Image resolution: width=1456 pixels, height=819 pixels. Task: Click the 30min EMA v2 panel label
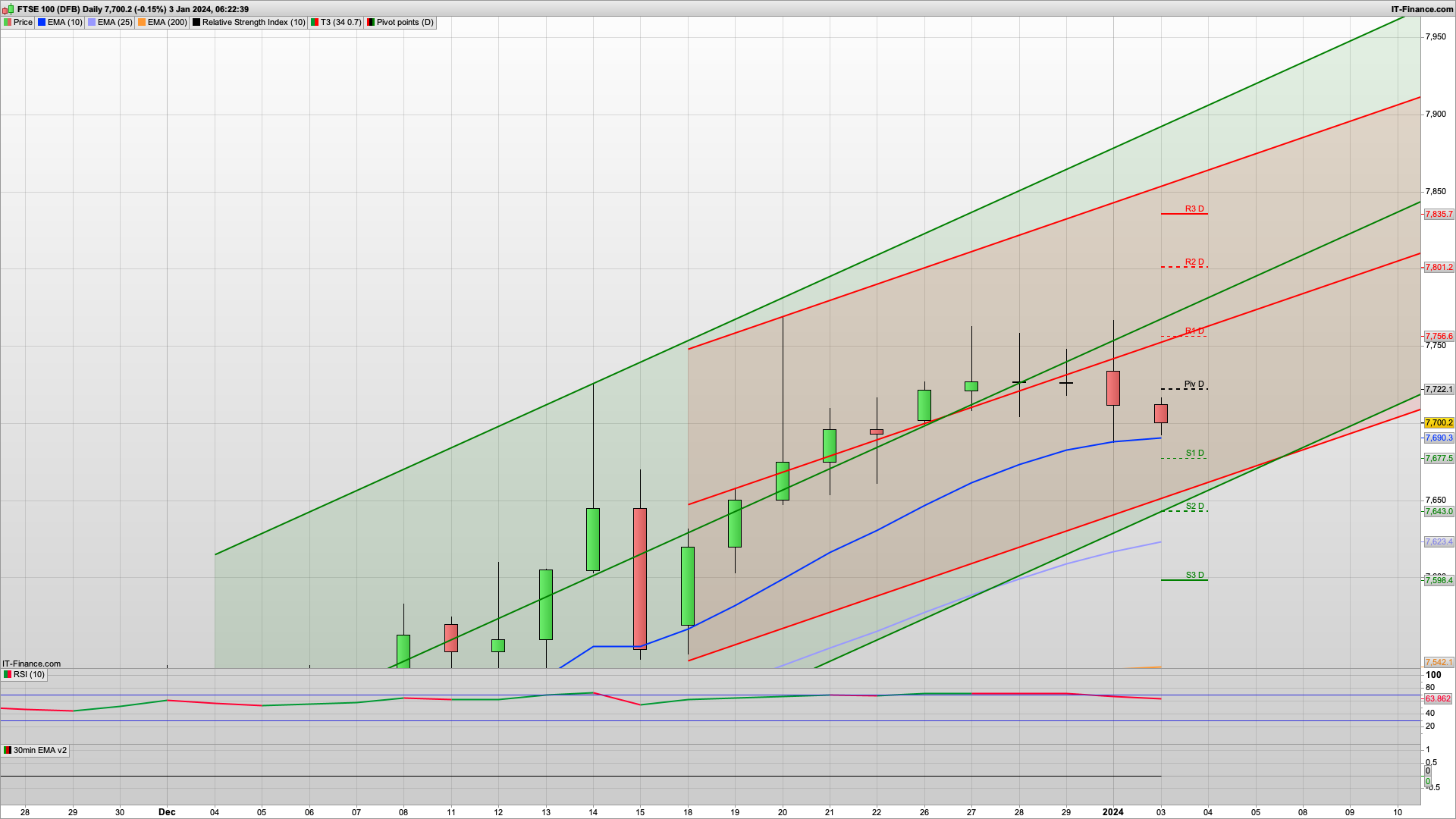pos(40,751)
